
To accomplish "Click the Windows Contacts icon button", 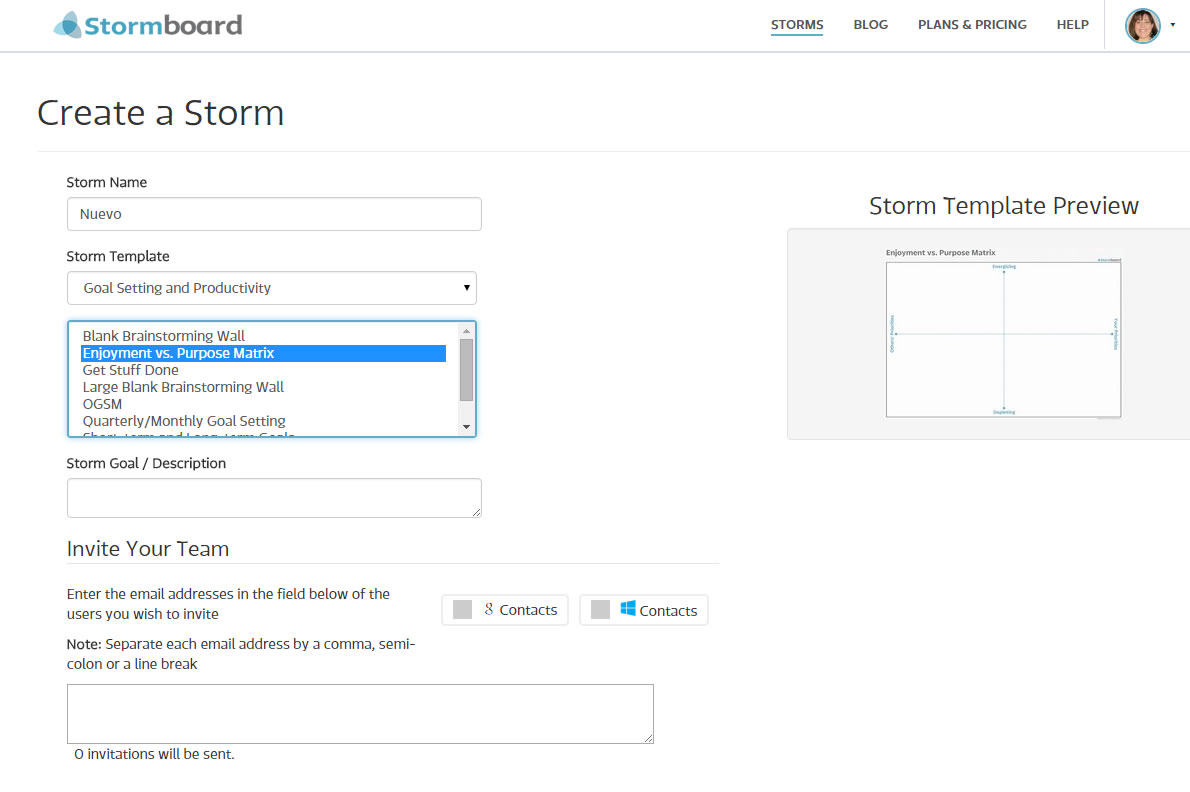I will [x=644, y=610].
